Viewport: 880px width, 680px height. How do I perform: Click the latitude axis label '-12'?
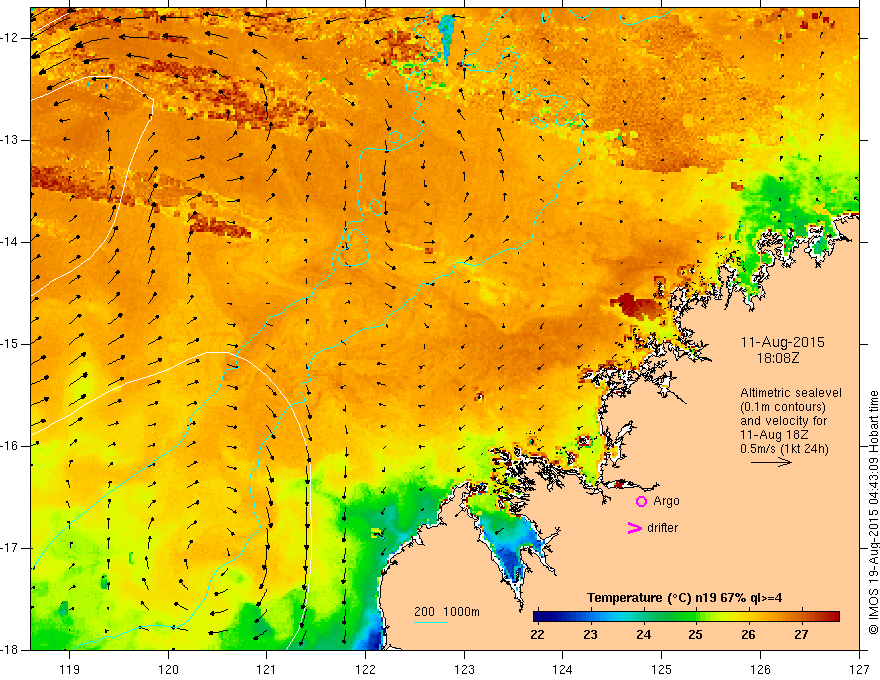(x=10, y=38)
